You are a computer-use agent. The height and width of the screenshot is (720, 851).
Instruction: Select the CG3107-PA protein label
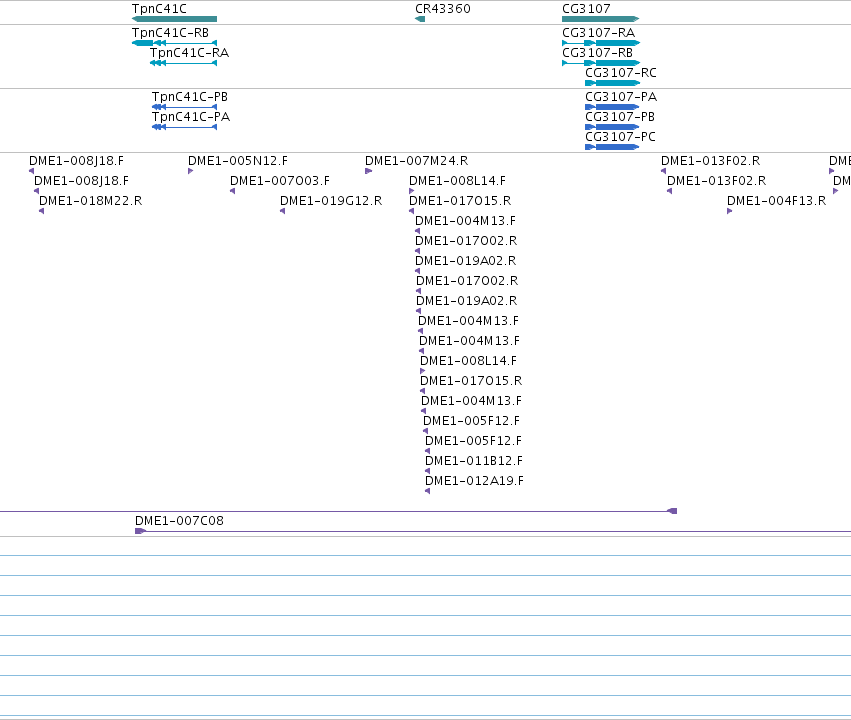621,97
